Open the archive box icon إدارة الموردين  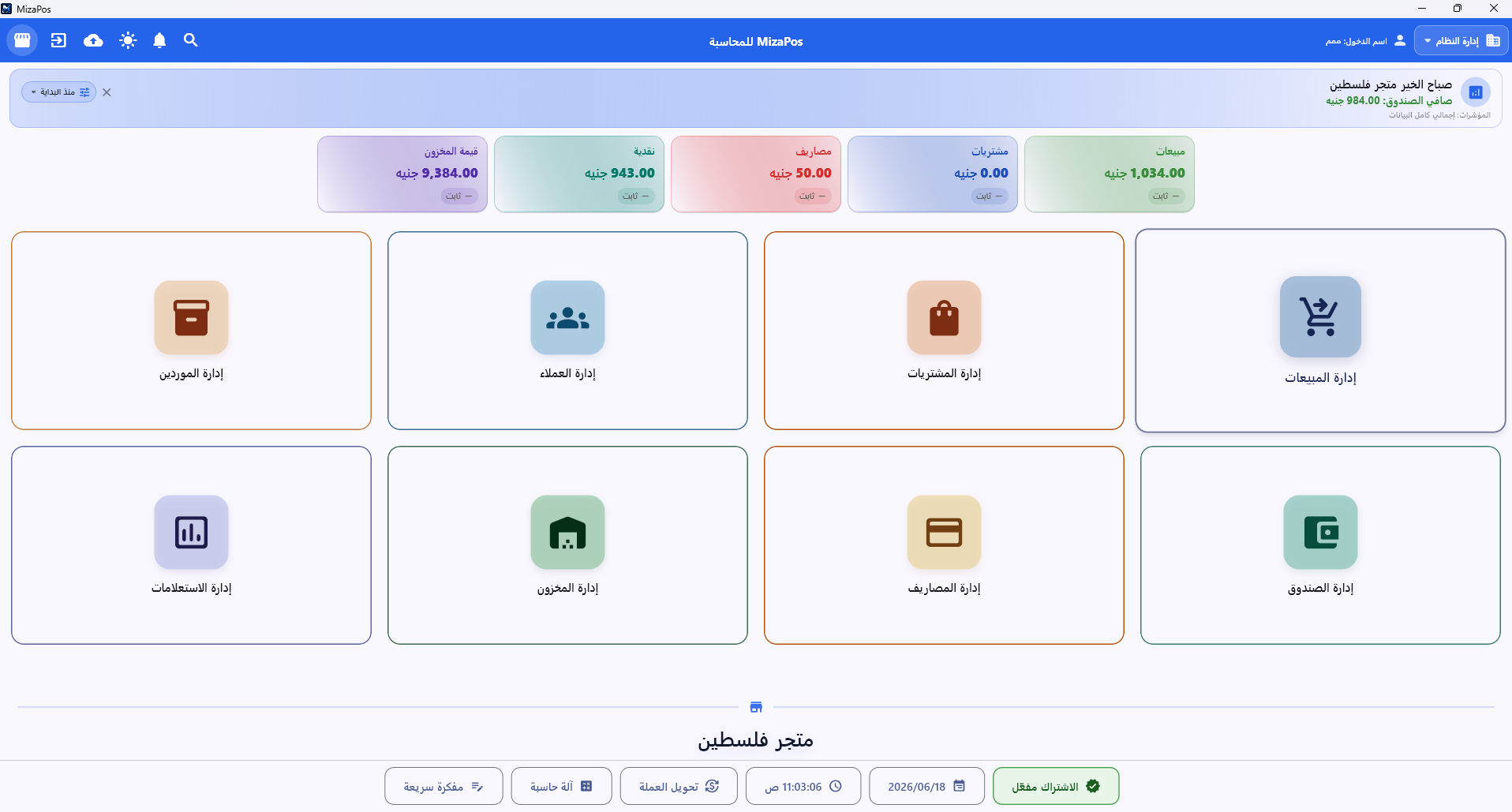pos(191,317)
